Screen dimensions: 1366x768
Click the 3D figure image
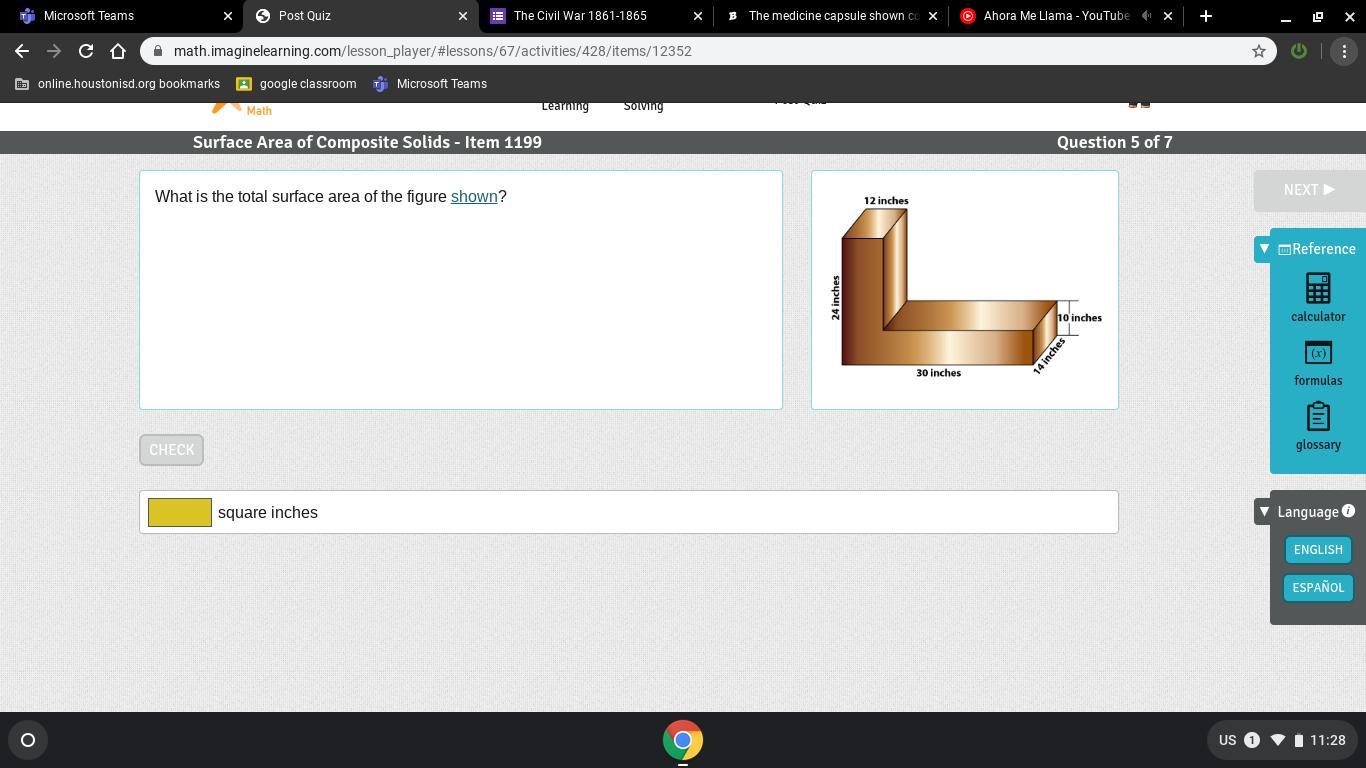point(965,287)
